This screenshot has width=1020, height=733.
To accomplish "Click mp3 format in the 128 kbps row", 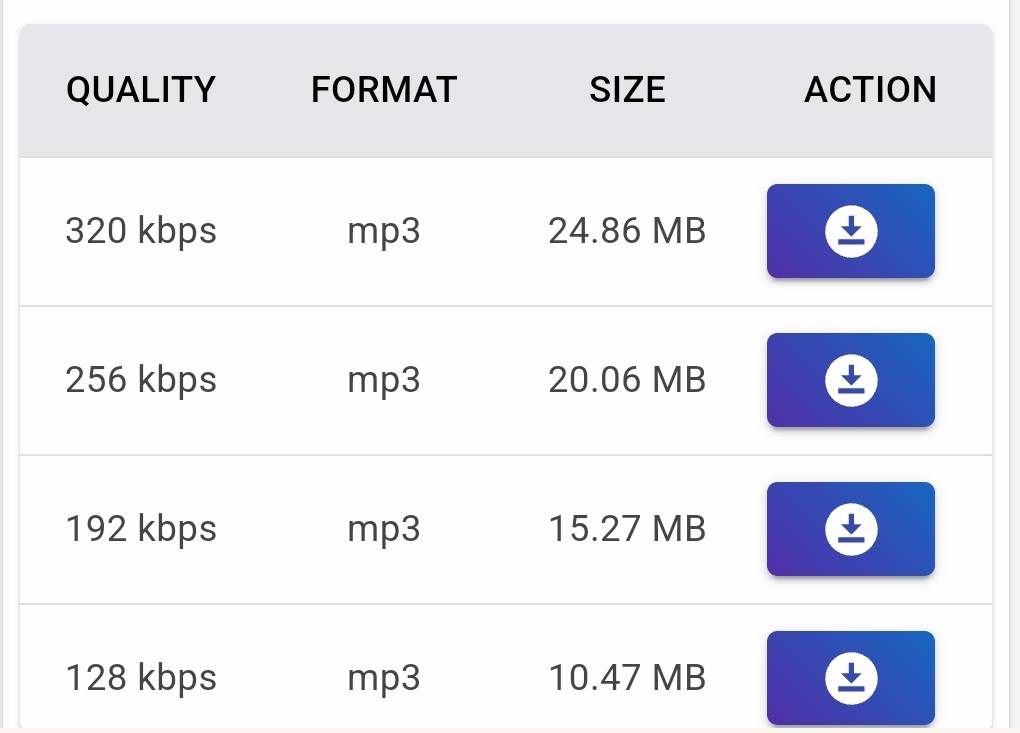I will pyautogui.click(x=384, y=680).
